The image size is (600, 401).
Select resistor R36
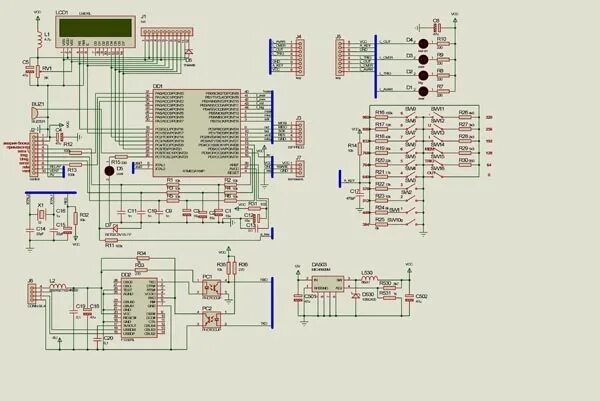click(x=235, y=268)
